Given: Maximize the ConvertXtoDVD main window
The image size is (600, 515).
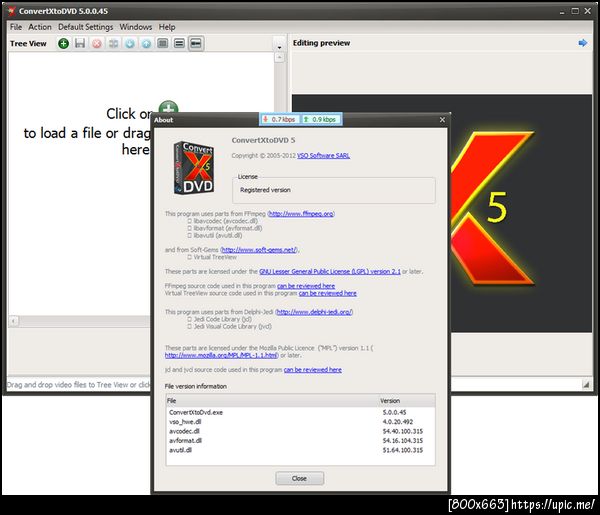Looking at the screenshot, I should pyautogui.click(x=575, y=11).
